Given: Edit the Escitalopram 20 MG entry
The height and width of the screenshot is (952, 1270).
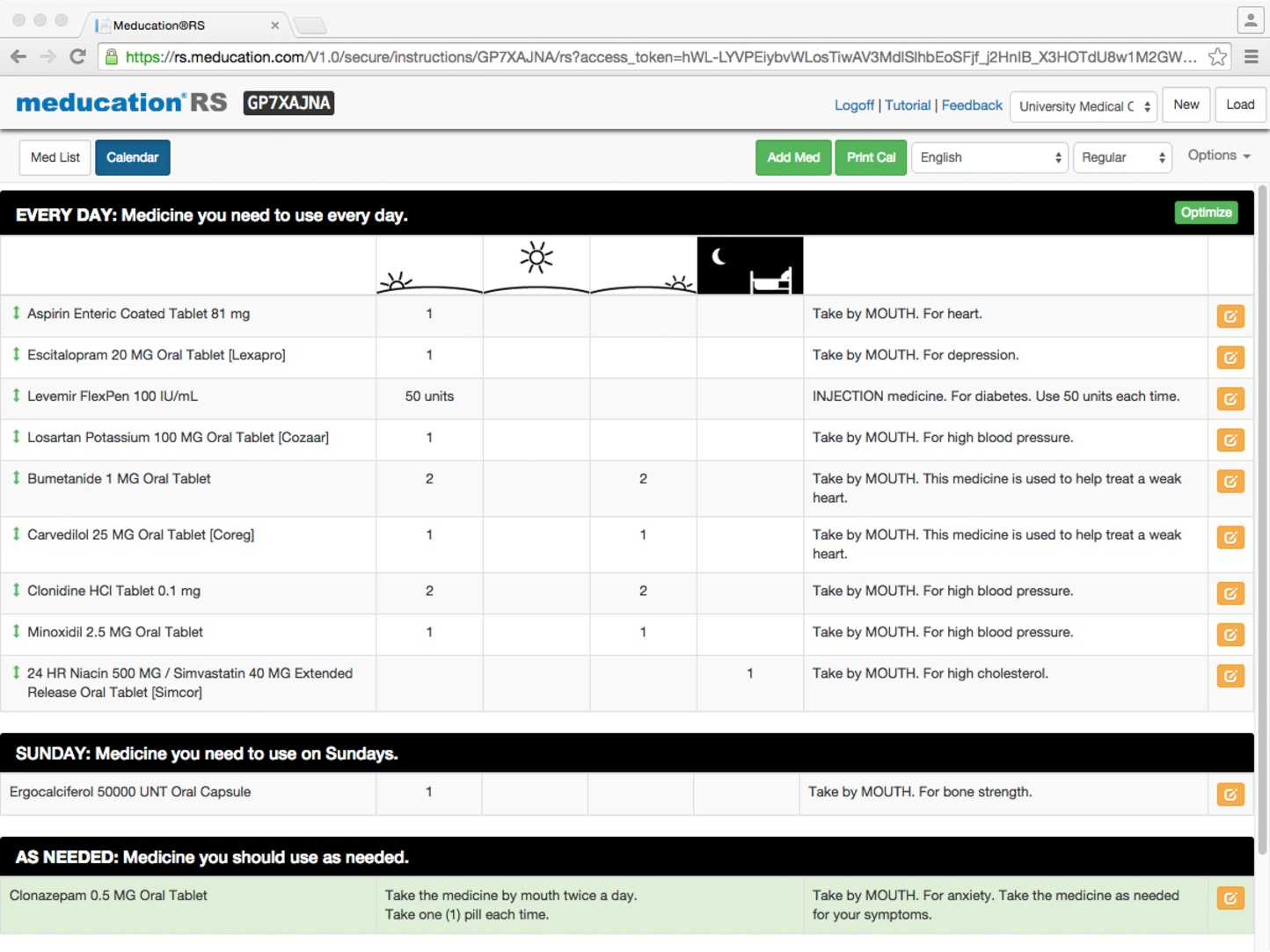Looking at the screenshot, I should point(1230,358).
